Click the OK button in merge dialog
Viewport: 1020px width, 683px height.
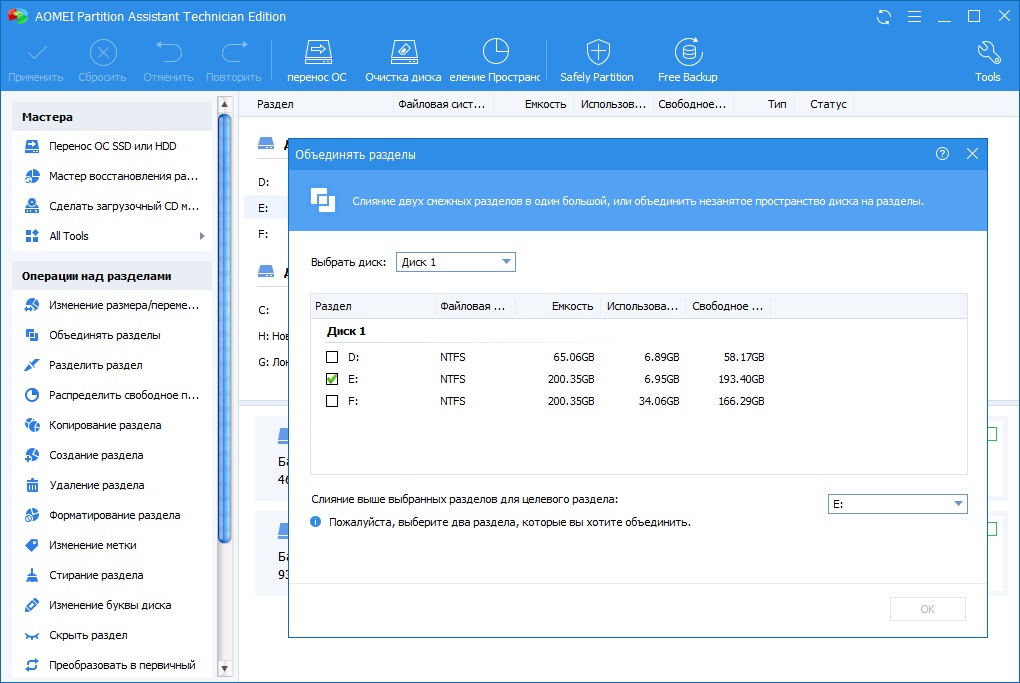coord(927,609)
